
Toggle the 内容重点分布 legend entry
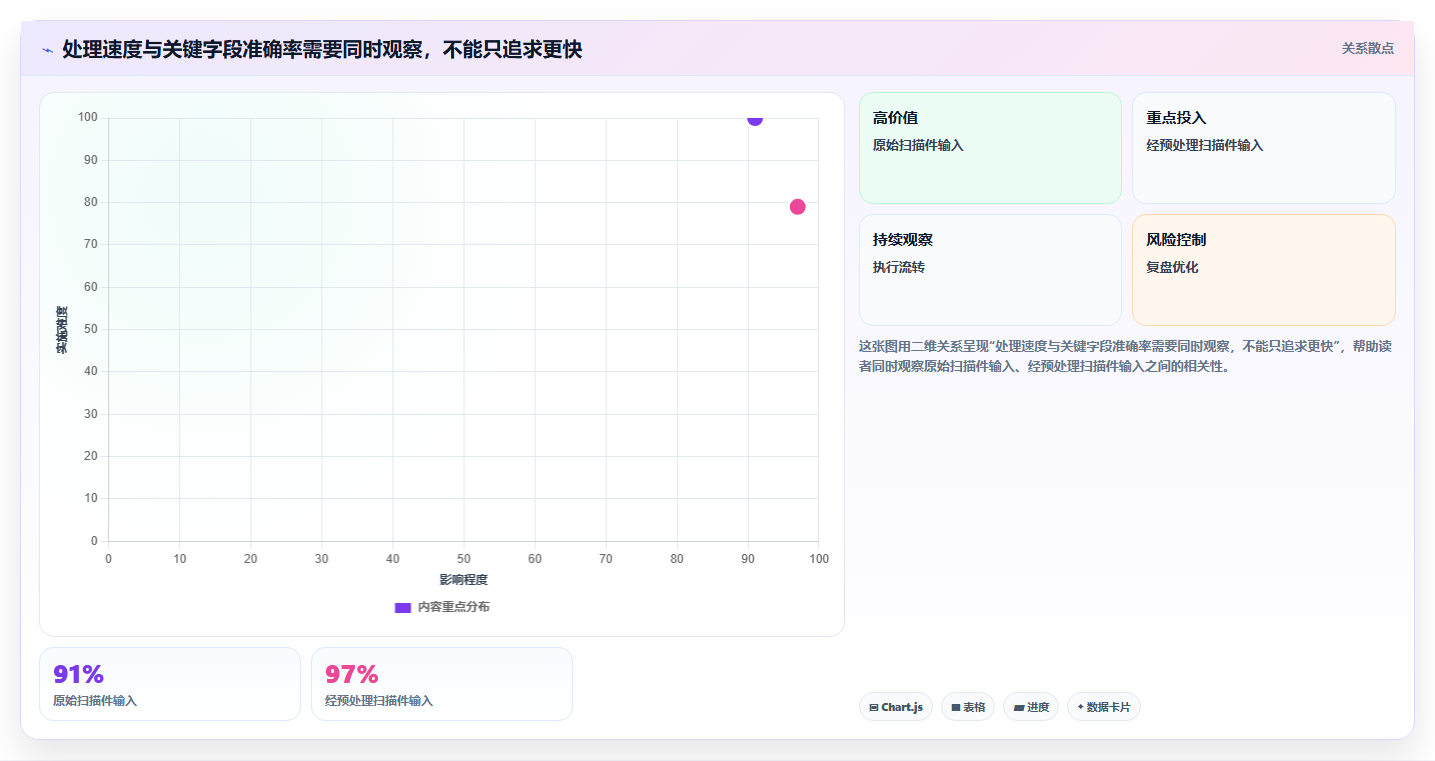coord(442,607)
